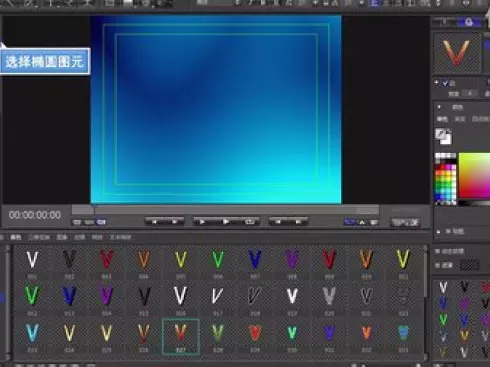The height and width of the screenshot is (367, 490).
Task: Click the blue highlighted icon below timecode
Action: point(101,222)
